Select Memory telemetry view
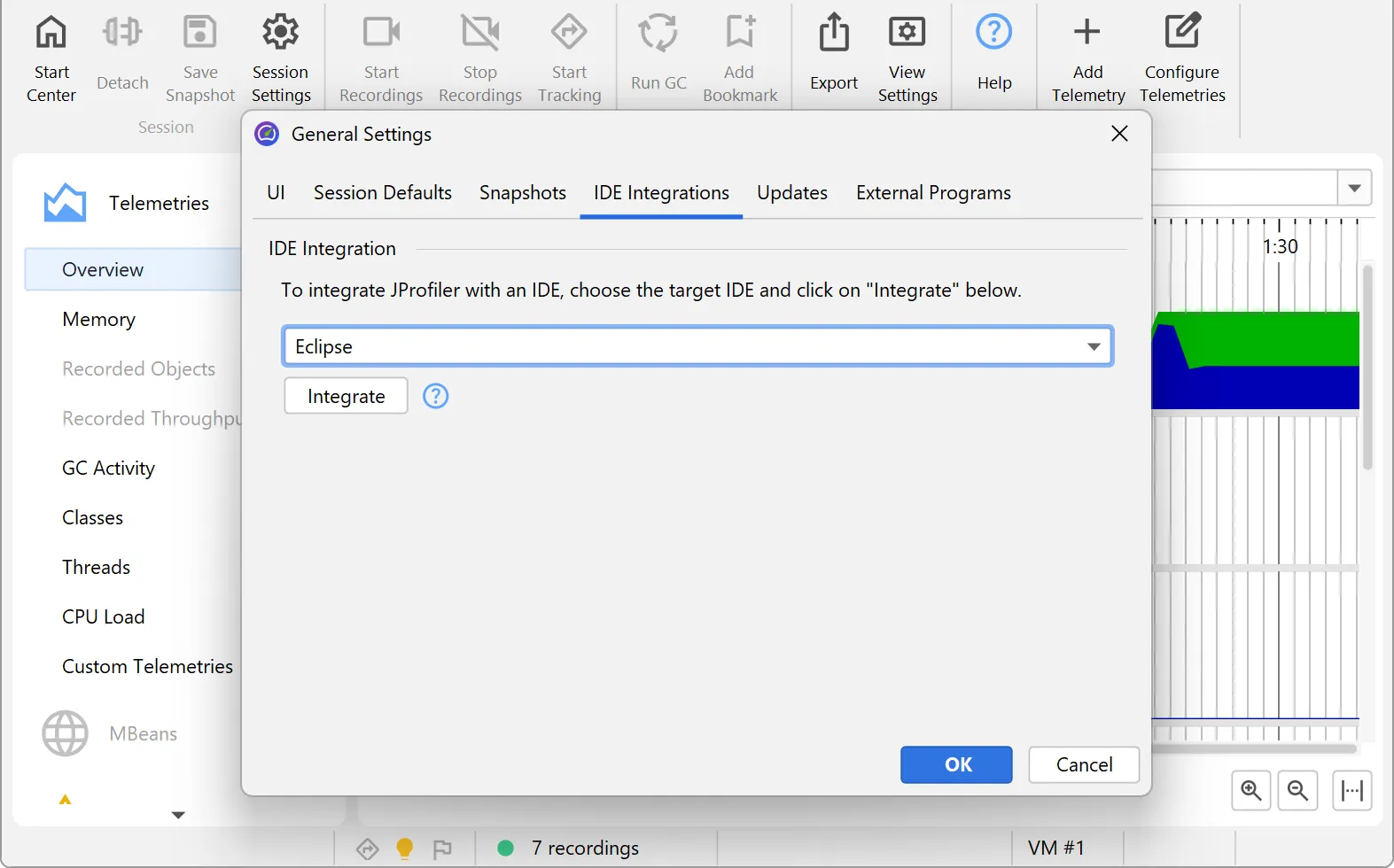 pos(98,319)
